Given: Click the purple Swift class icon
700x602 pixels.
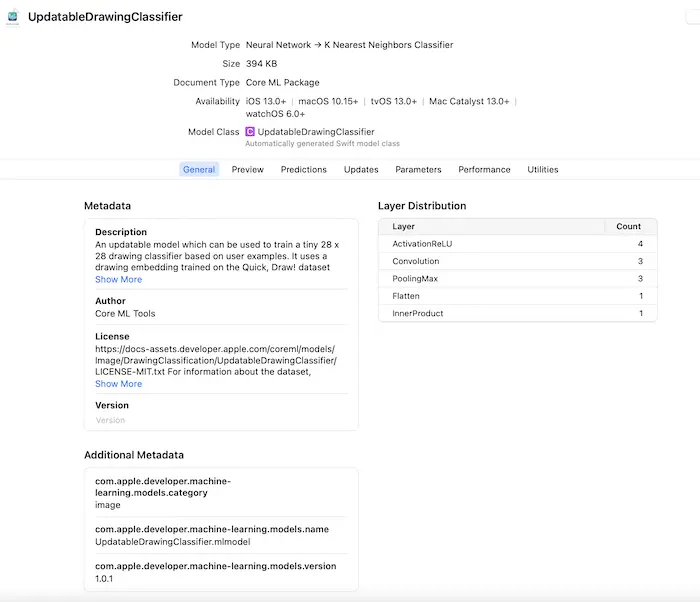Looking at the screenshot, I should 250,132.
